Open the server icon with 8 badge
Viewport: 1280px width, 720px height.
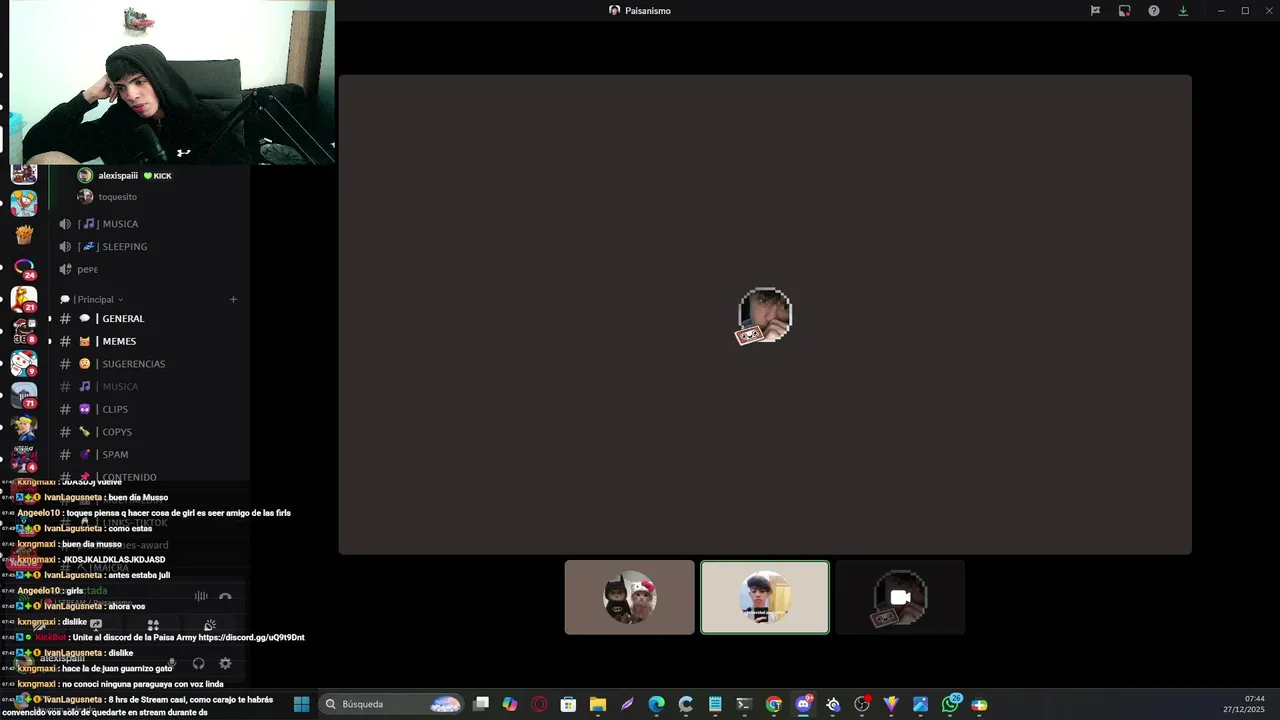click(24, 331)
